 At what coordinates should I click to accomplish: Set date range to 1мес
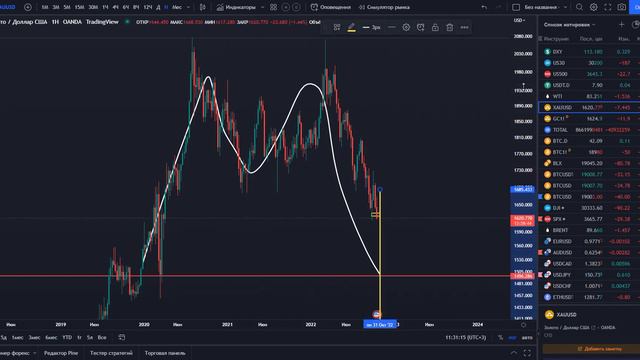pos(17,338)
